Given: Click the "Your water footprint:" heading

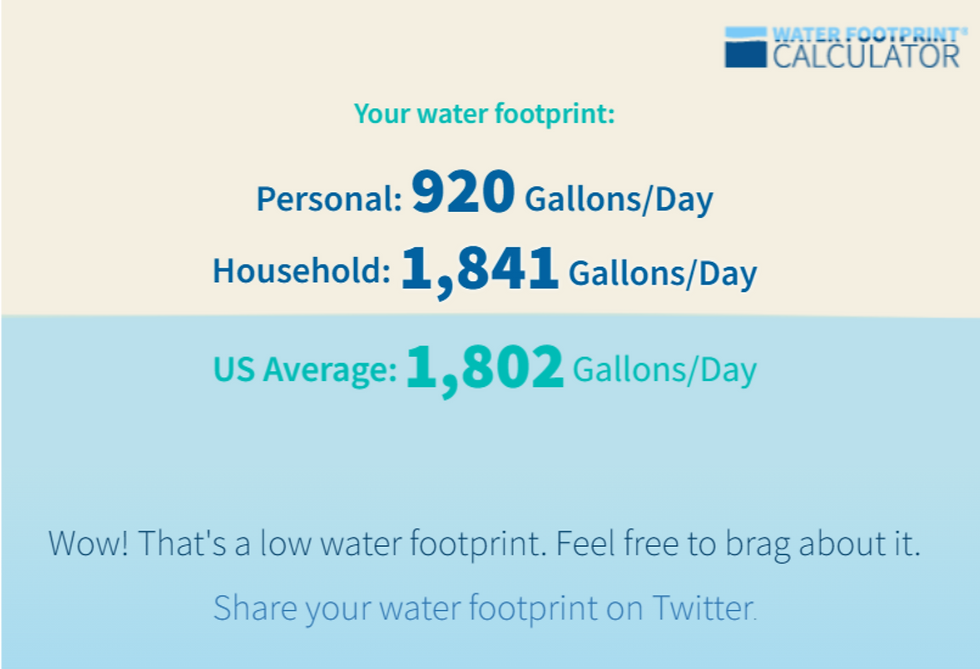Looking at the screenshot, I should pyautogui.click(x=484, y=114).
